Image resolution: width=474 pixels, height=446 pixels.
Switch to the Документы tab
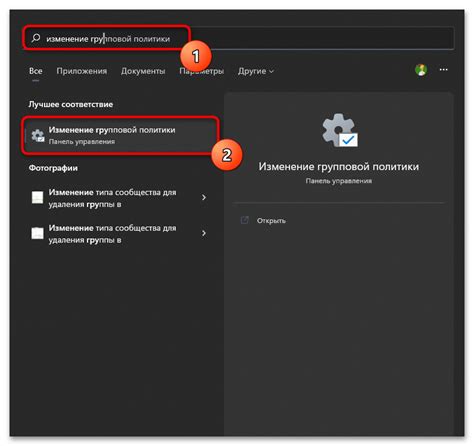(x=143, y=71)
